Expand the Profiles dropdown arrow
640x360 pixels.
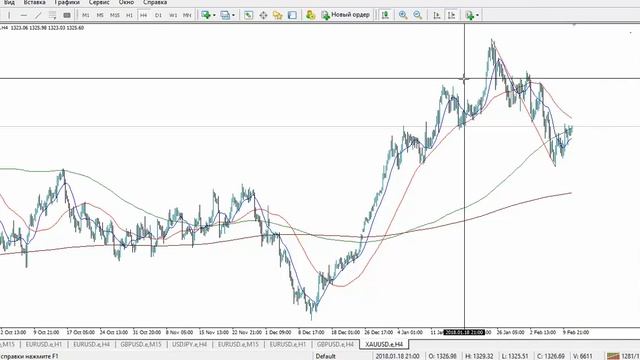tap(233, 16)
